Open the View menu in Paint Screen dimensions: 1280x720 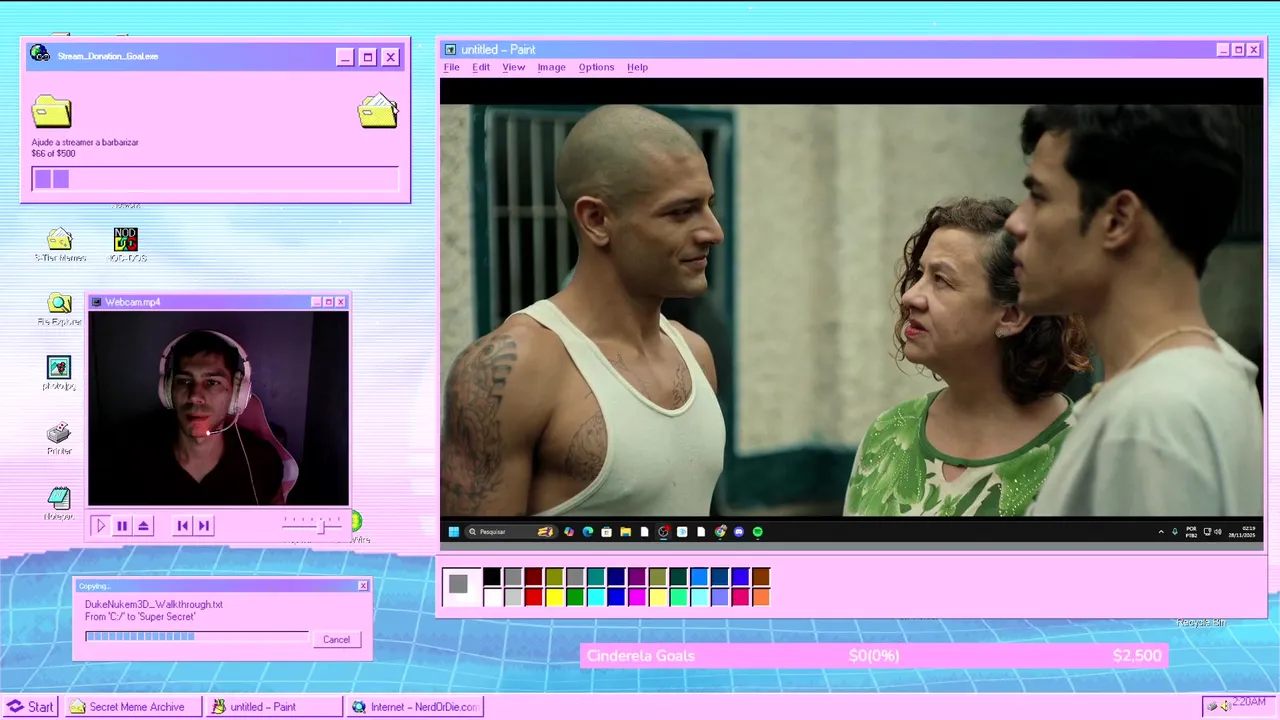click(514, 67)
